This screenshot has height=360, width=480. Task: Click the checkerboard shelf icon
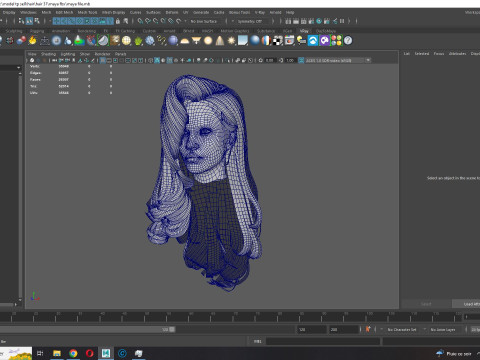point(277,41)
